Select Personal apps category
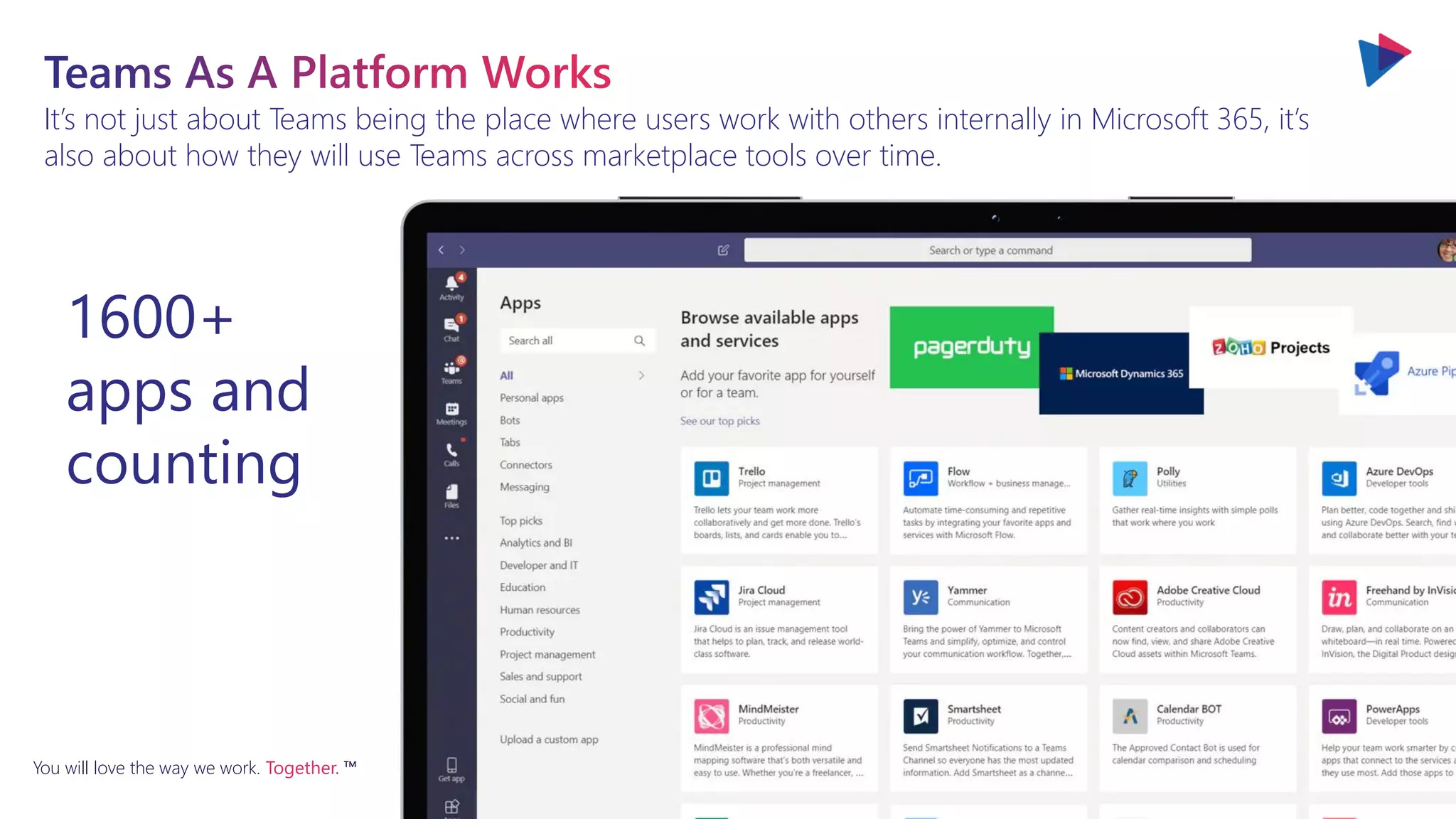Screen dimensions: 1456x819 click(x=531, y=398)
